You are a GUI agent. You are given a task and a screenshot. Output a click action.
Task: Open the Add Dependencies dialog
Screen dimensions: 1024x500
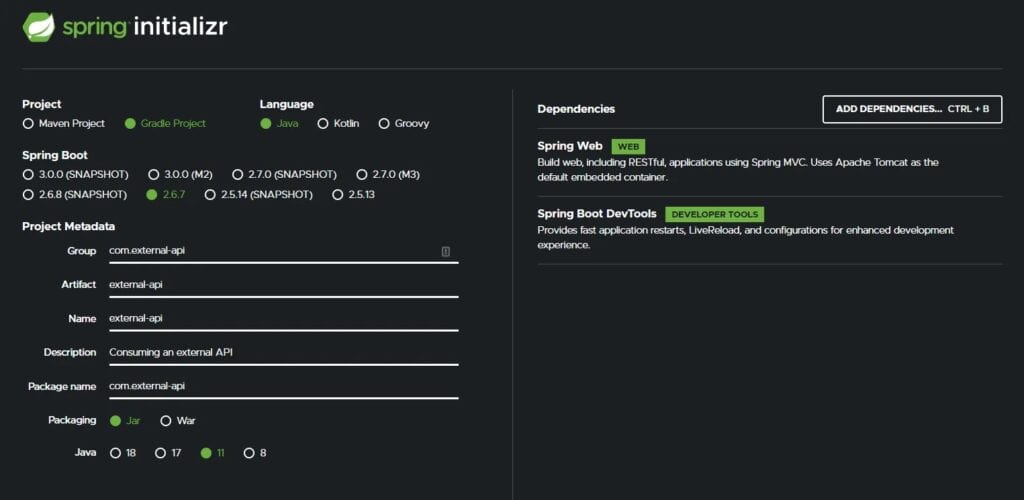[912, 109]
